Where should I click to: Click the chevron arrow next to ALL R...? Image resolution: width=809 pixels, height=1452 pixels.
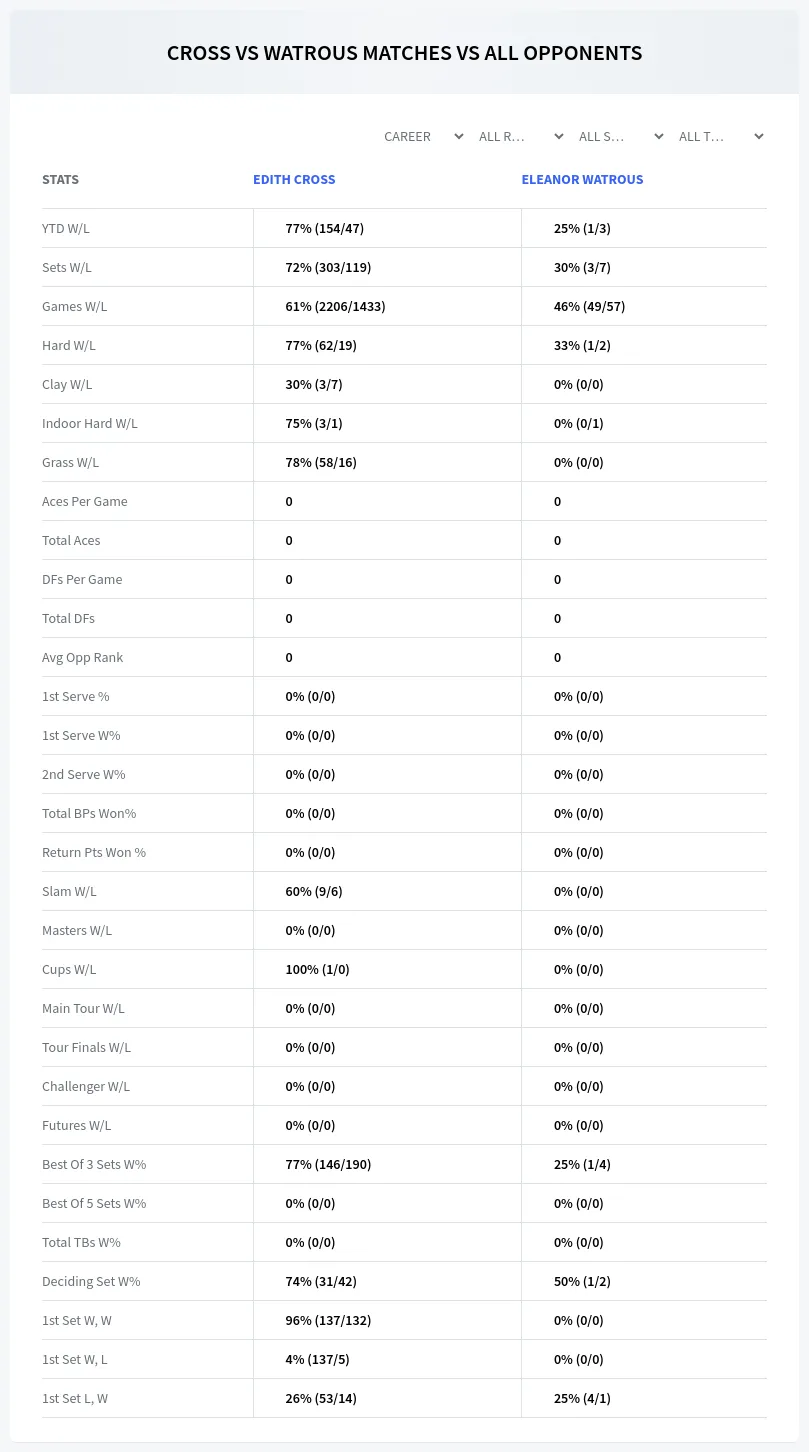558,136
